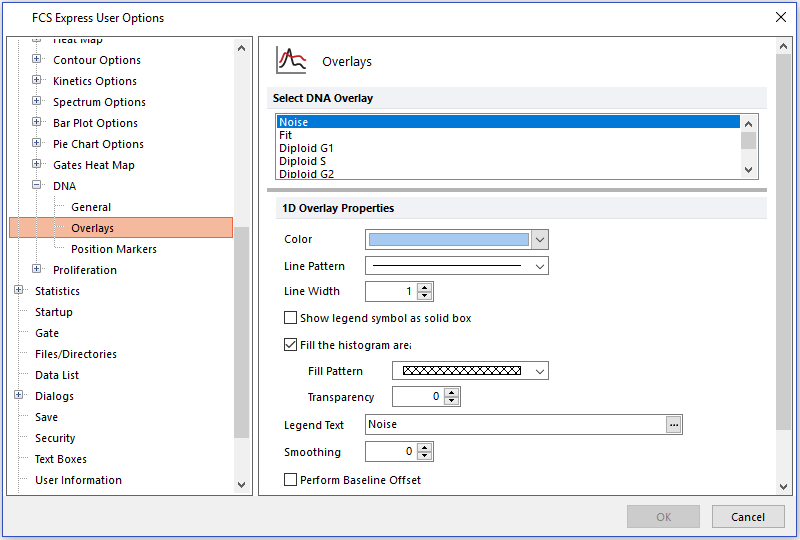The image size is (800, 540).
Task: Select Fit in DNA Overlay list
Action: click(508, 135)
